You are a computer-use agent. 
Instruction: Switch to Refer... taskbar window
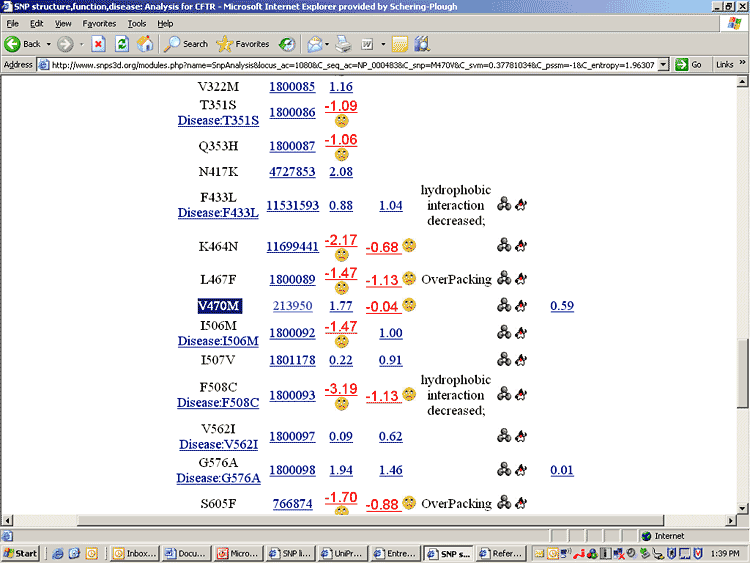click(x=501, y=553)
